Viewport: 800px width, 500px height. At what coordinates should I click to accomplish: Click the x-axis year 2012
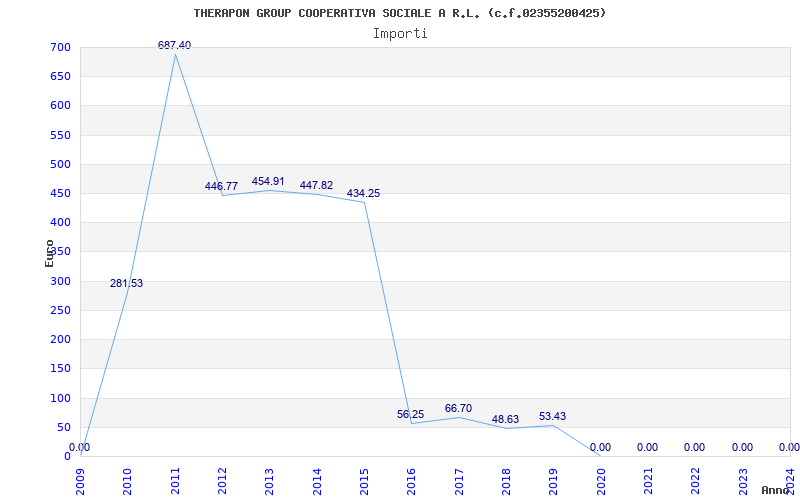(222, 482)
